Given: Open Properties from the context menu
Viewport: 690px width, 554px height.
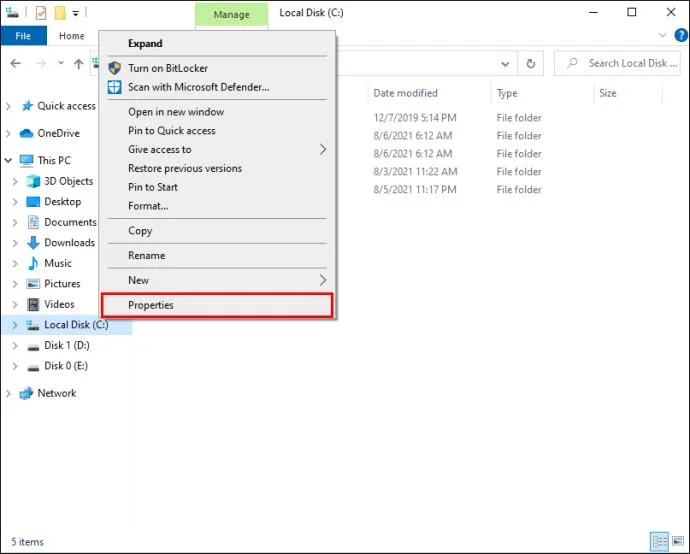Looking at the screenshot, I should tap(218, 305).
